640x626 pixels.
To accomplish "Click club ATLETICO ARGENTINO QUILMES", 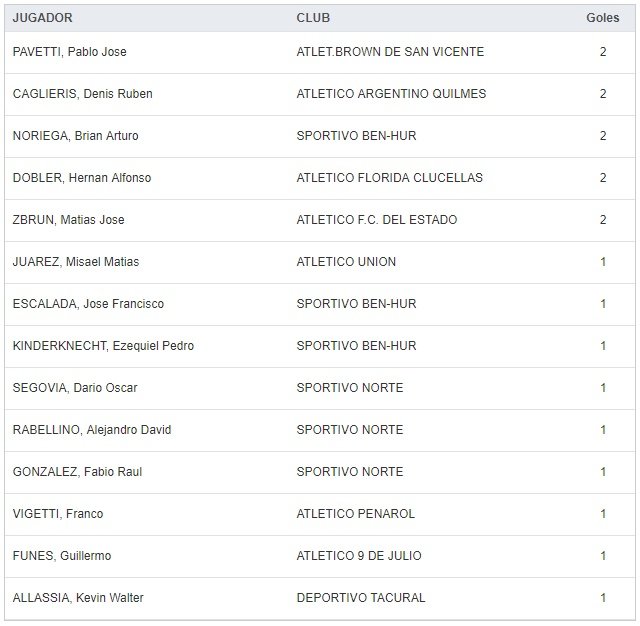I will click(391, 94).
